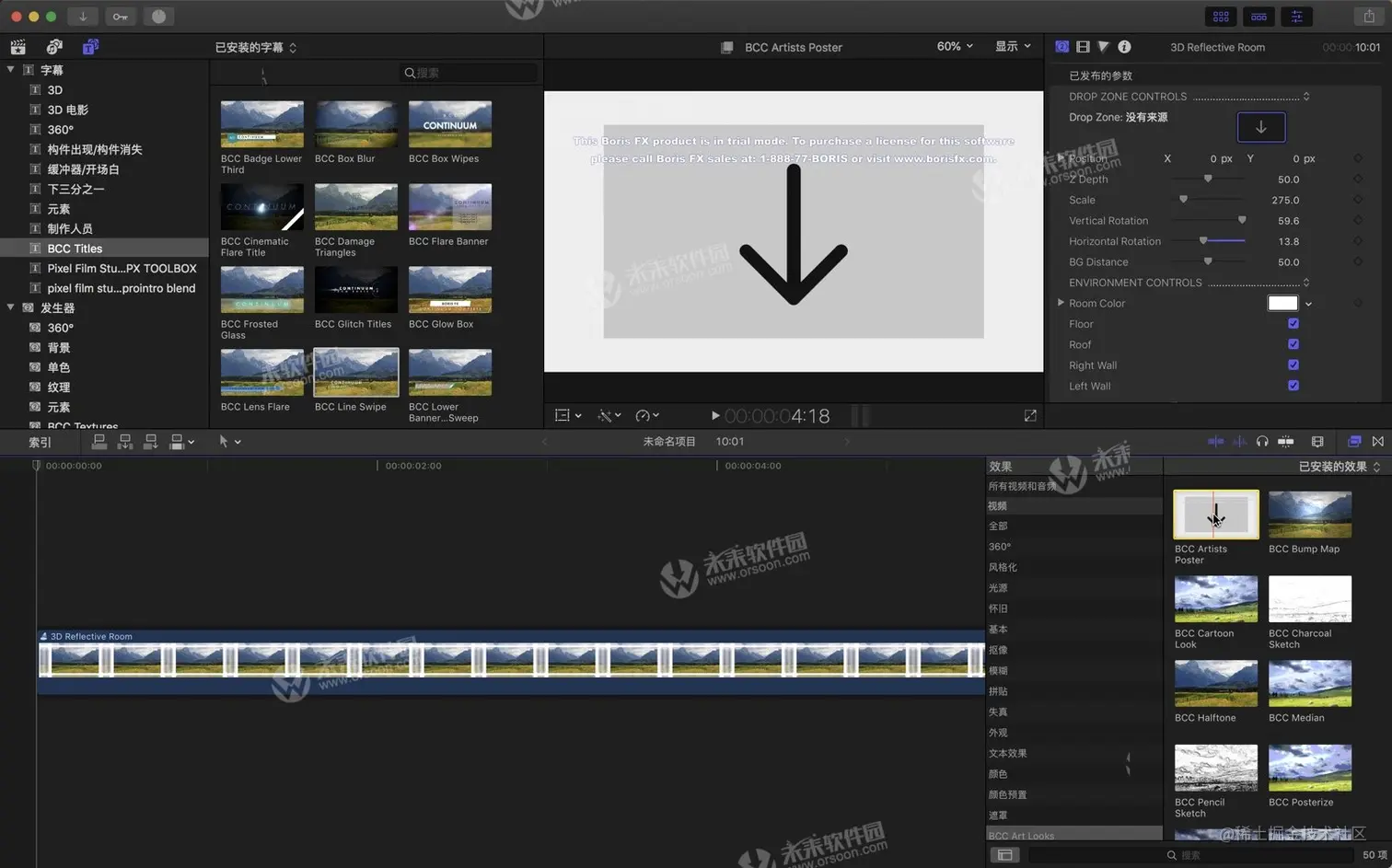1392x868 pixels.
Task: Toggle the browser layout grid button
Action: (x=1221, y=17)
